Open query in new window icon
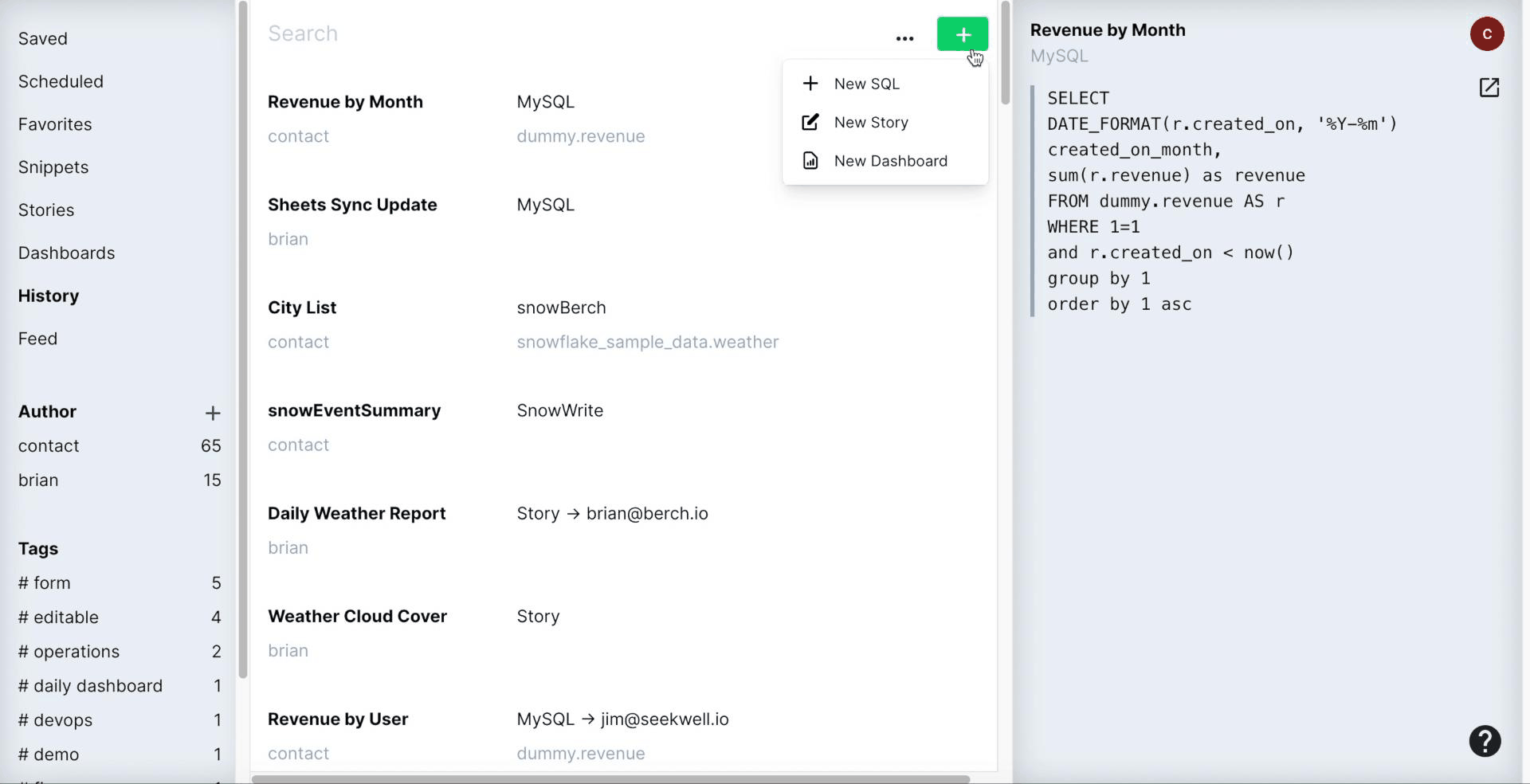The width and height of the screenshot is (1530, 784). coord(1489,88)
